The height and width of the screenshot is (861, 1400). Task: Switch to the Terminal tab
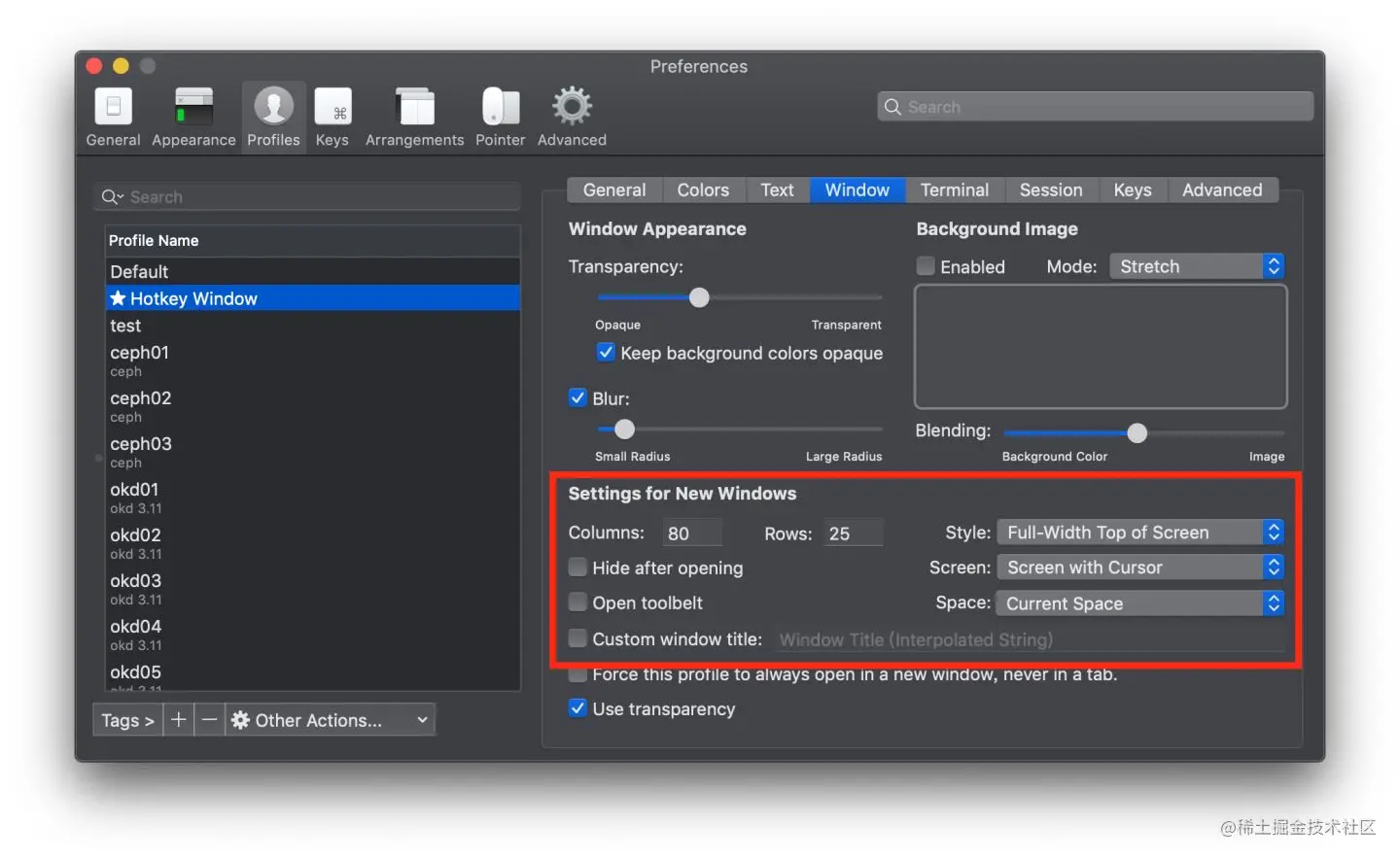[955, 190]
